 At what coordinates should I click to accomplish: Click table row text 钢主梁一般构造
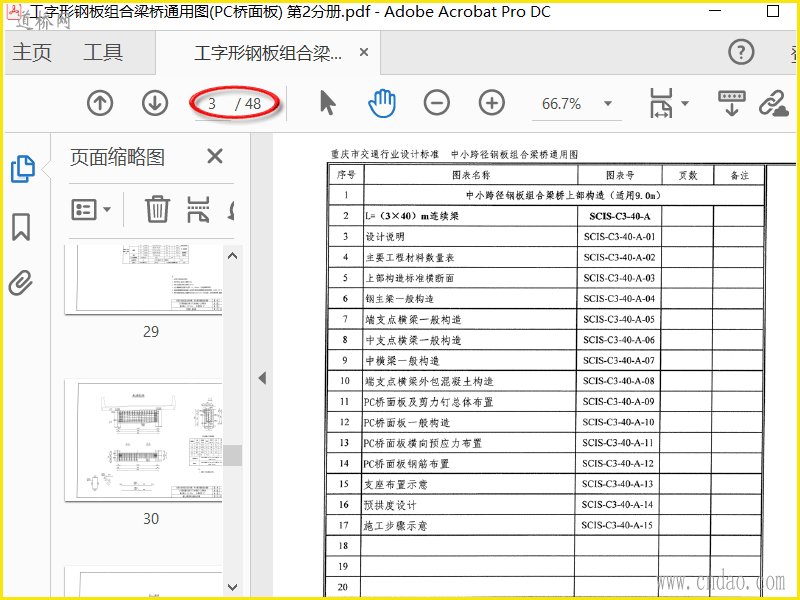[x=399, y=299]
